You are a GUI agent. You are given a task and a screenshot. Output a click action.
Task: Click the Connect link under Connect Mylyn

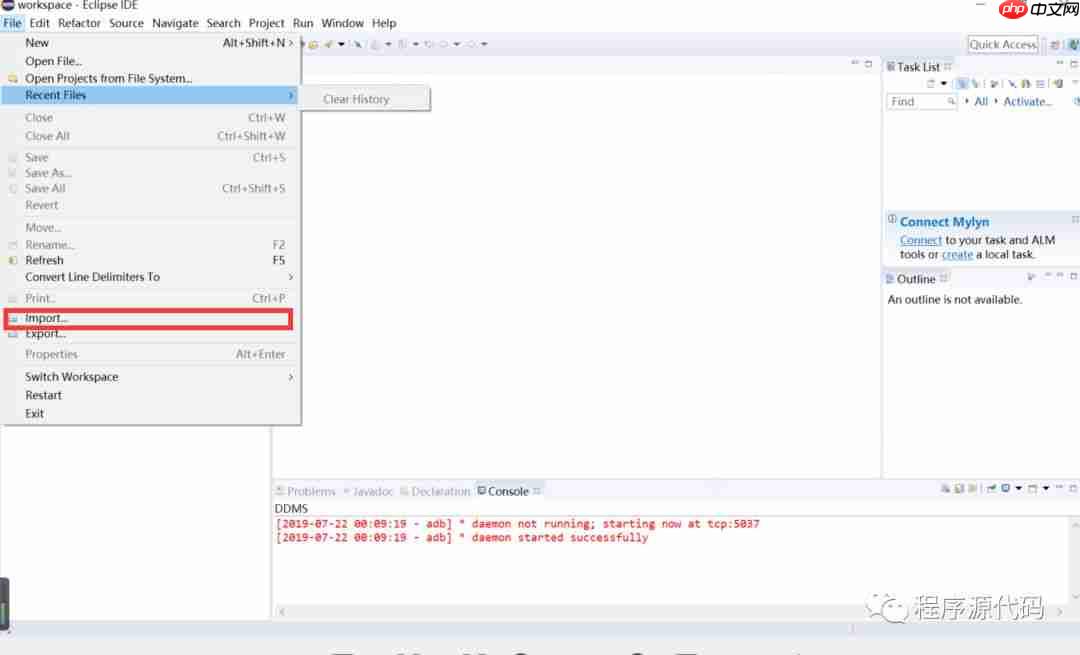(x=920, y=240)
